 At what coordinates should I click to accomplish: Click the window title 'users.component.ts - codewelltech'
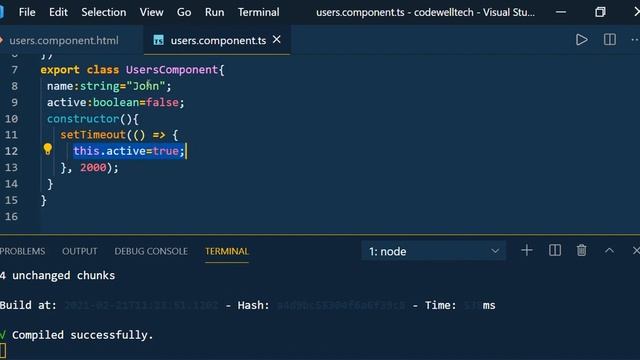tap(395, 12)
